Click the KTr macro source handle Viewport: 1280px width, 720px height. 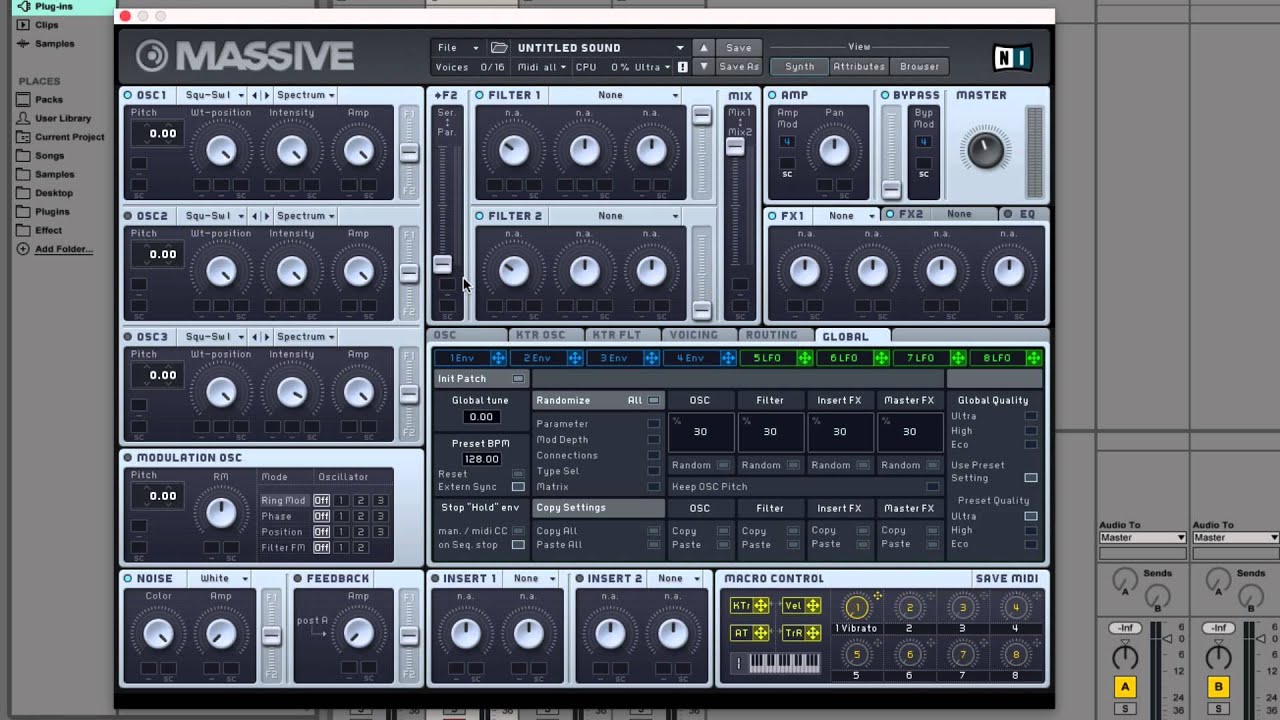pos(762,606)
